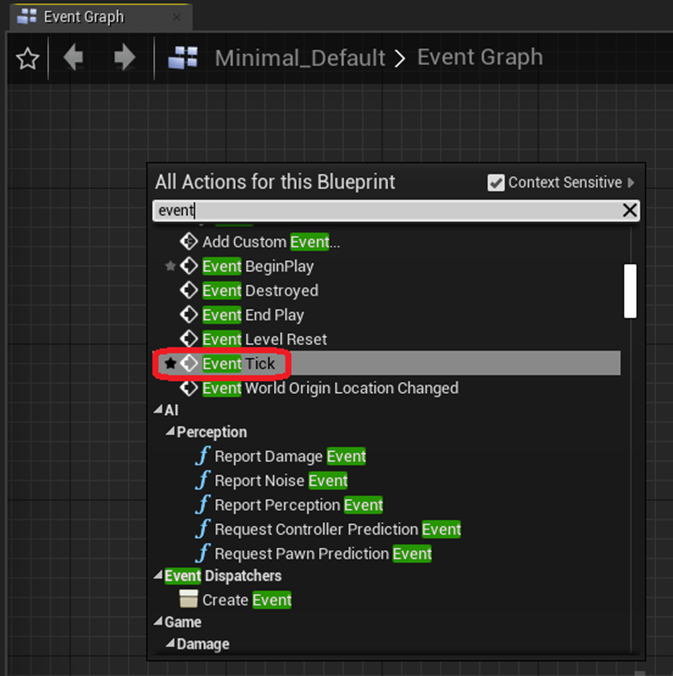Image resolution: width=673 pixels, height=676 pixels.
Task: Click function icon beside Request Controller Prediction Event
Action: pyautogui.click(x=203, y=529)
